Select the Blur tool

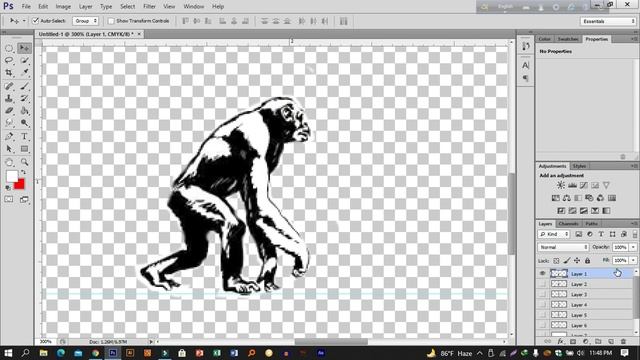(9, 123)
